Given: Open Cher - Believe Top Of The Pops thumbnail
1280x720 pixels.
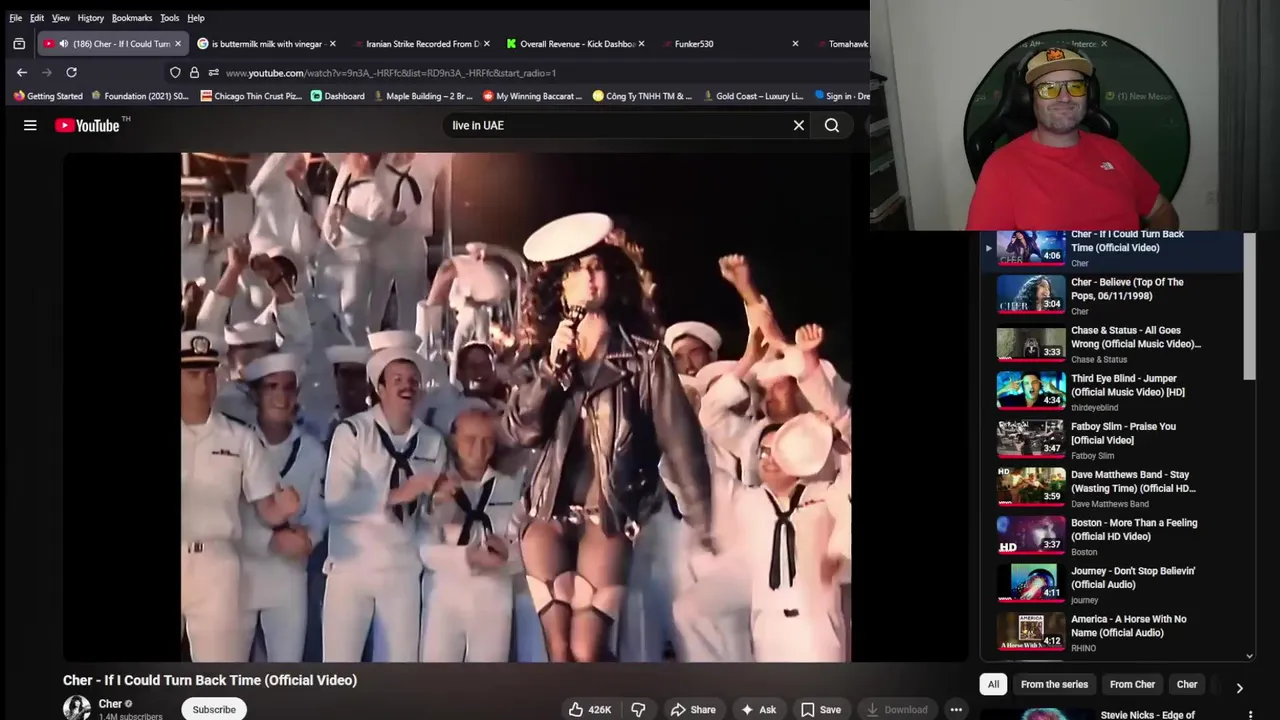Looking at the screenshot, I should coord(1031,295).
